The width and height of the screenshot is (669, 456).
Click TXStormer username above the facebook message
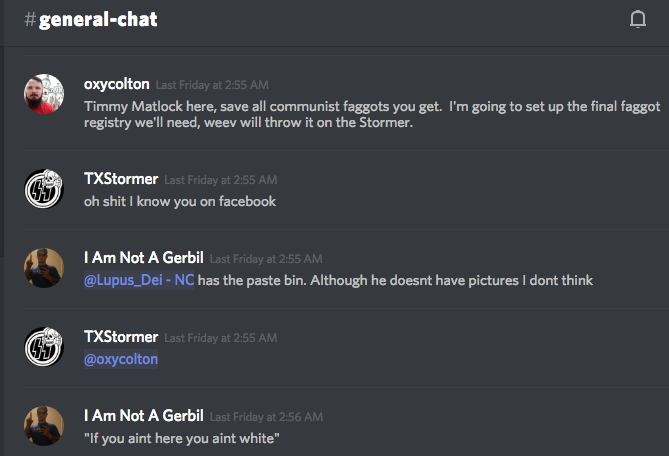[x=121, y=179]
